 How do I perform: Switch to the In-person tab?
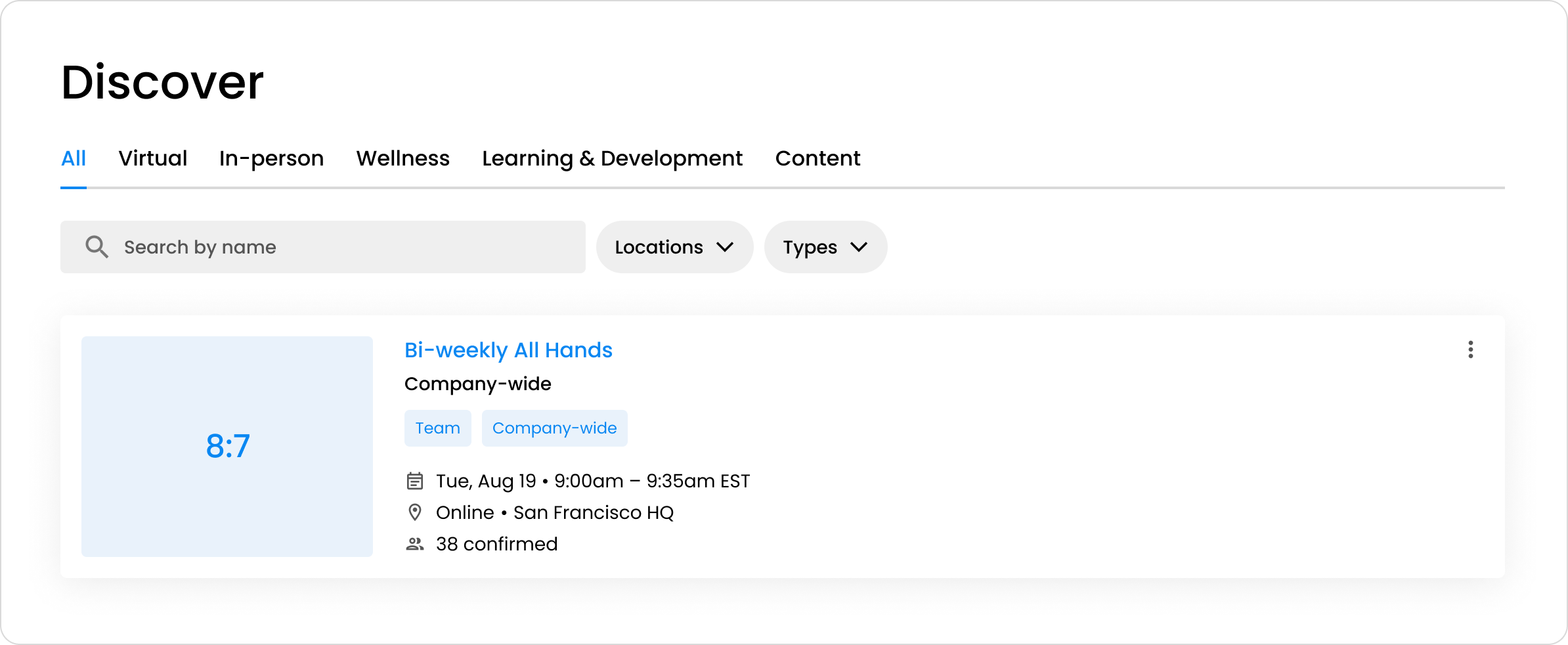pyautogui.click(x=271, y=158)
